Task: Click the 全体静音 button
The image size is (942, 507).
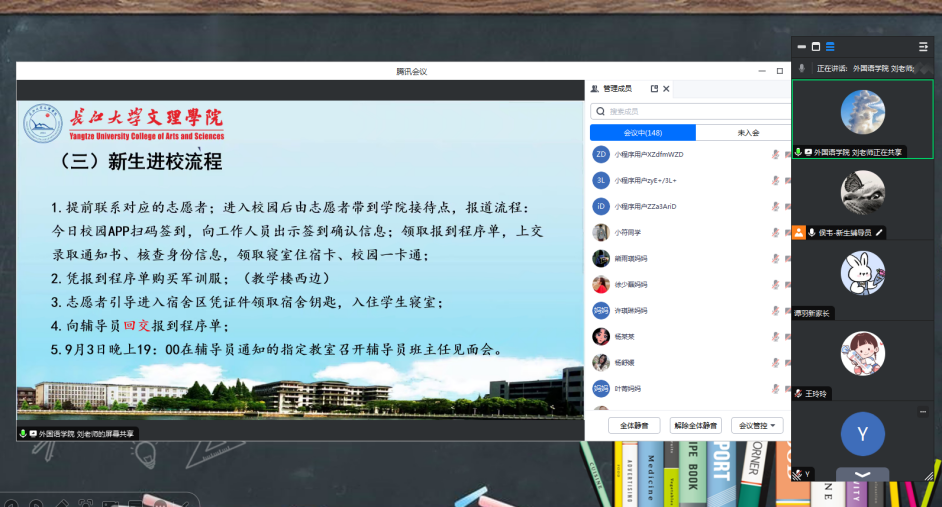Action: coord(634,425)
